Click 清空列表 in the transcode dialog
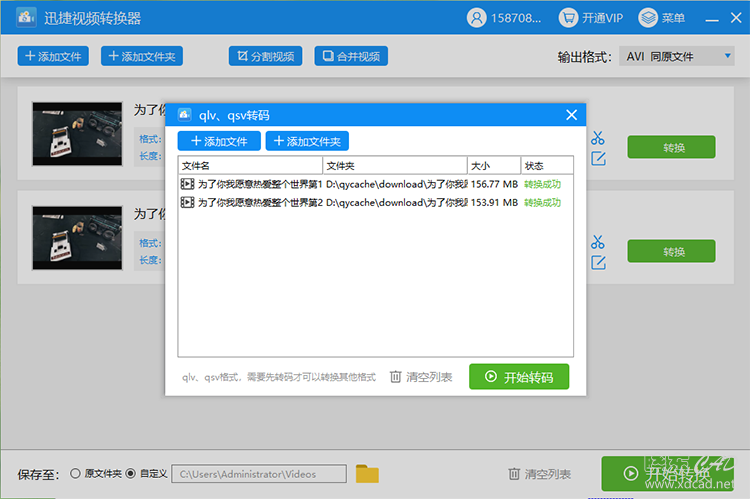Viewport: 750px width, 499px height. pyautogui.click(x=421, y=377)
